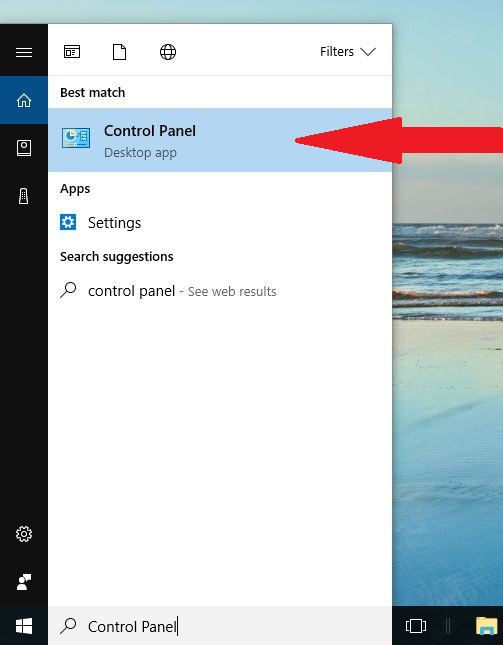Select the Home icon in the sidebar
This screenshot has width=503, height=645.
click(x=24, y=100)
